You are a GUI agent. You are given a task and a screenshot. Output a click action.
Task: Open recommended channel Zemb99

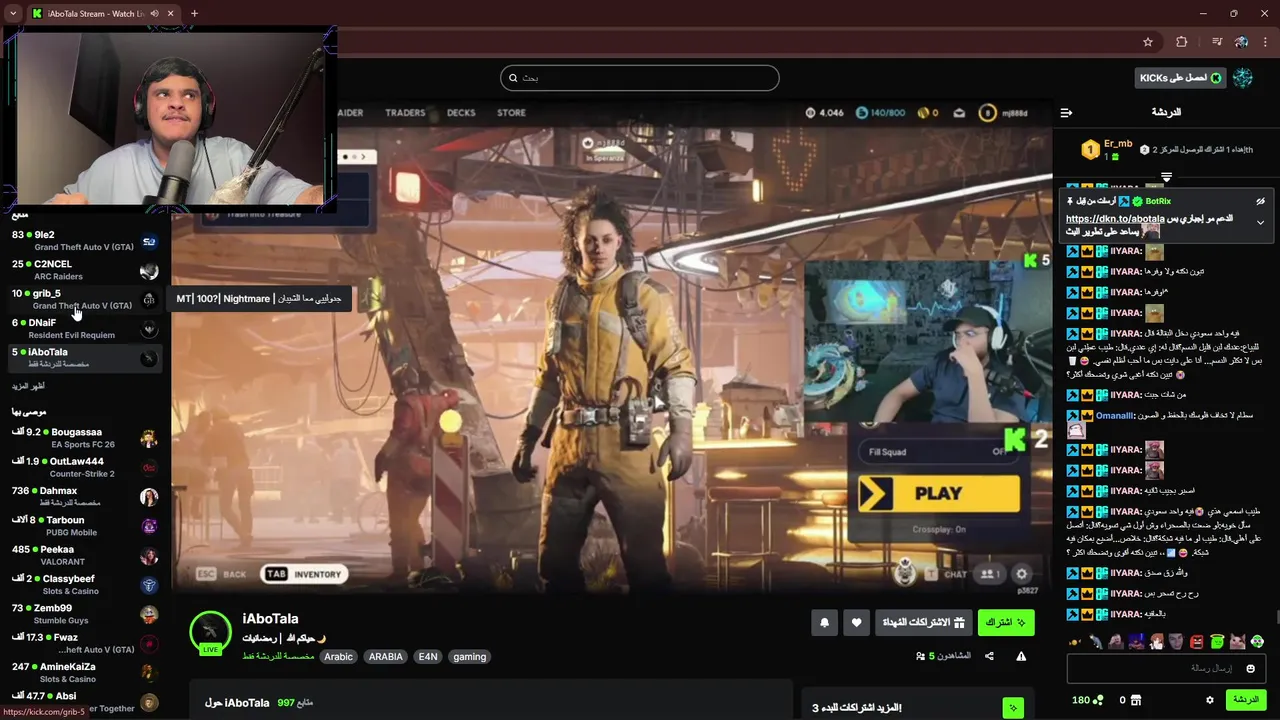pos(85,614)
